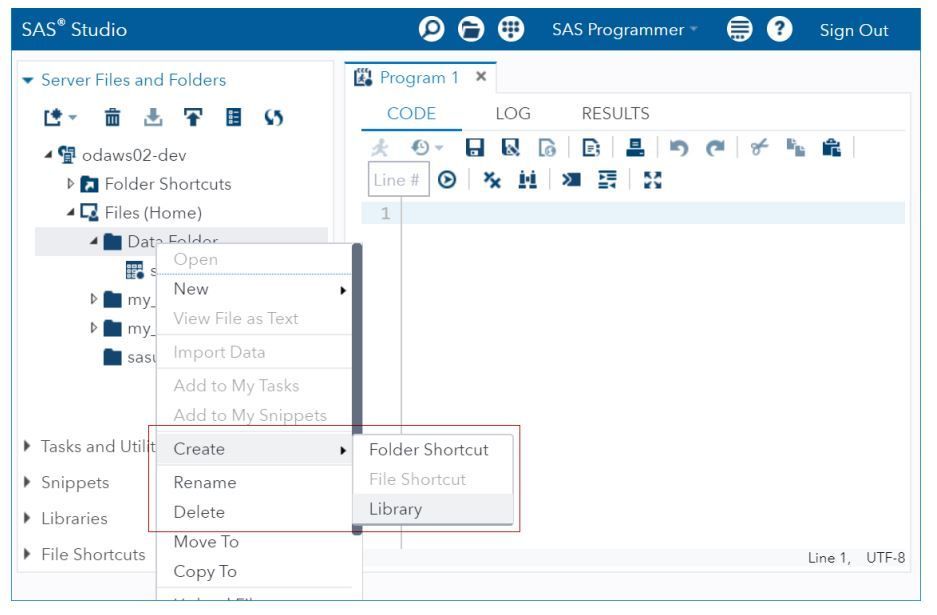Click the Upload icon in files toolbar
Image resolution: width=937 pixels, height=615 pixels.
point(193,117)
